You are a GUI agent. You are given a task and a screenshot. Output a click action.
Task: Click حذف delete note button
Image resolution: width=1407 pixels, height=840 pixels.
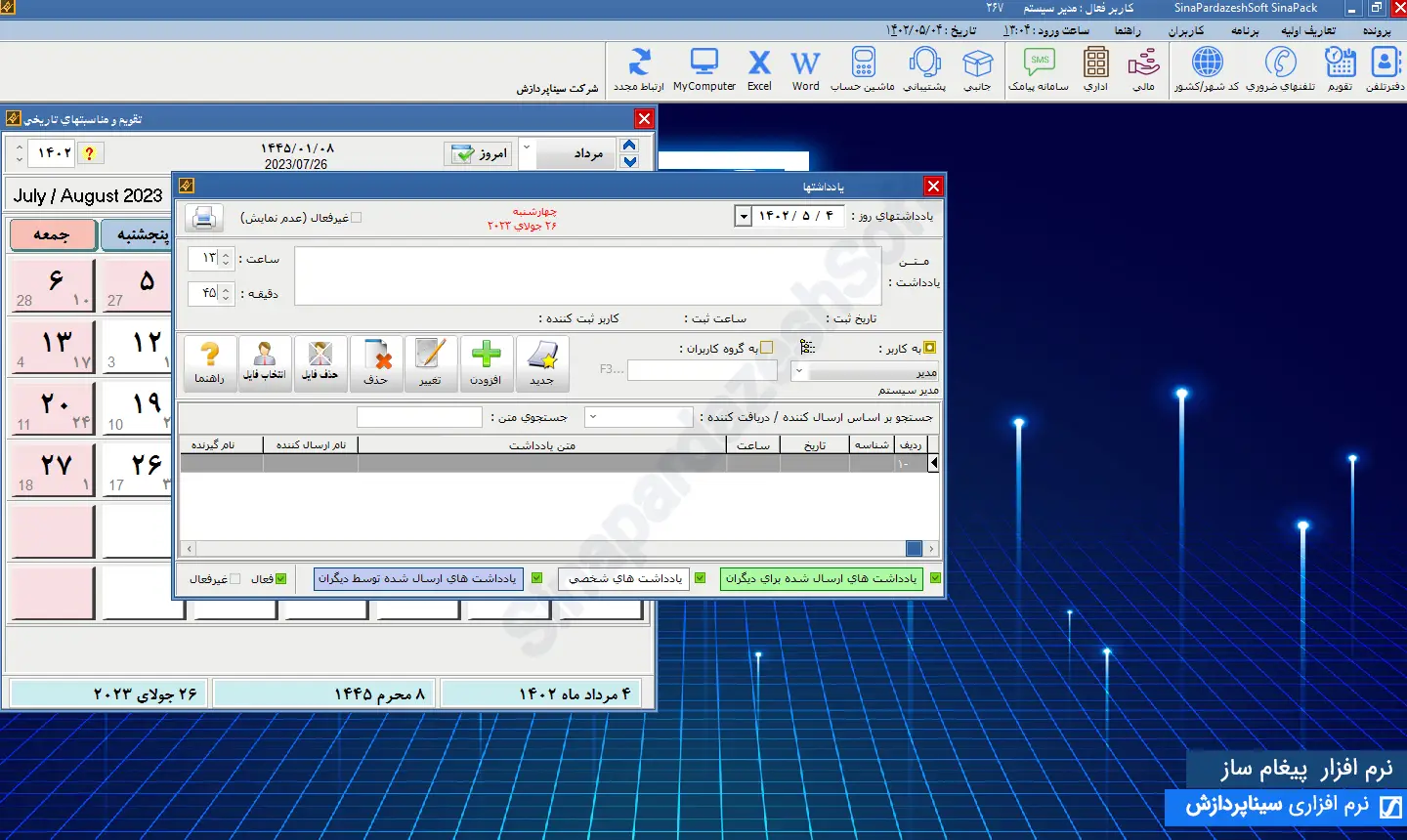point(376,363)
